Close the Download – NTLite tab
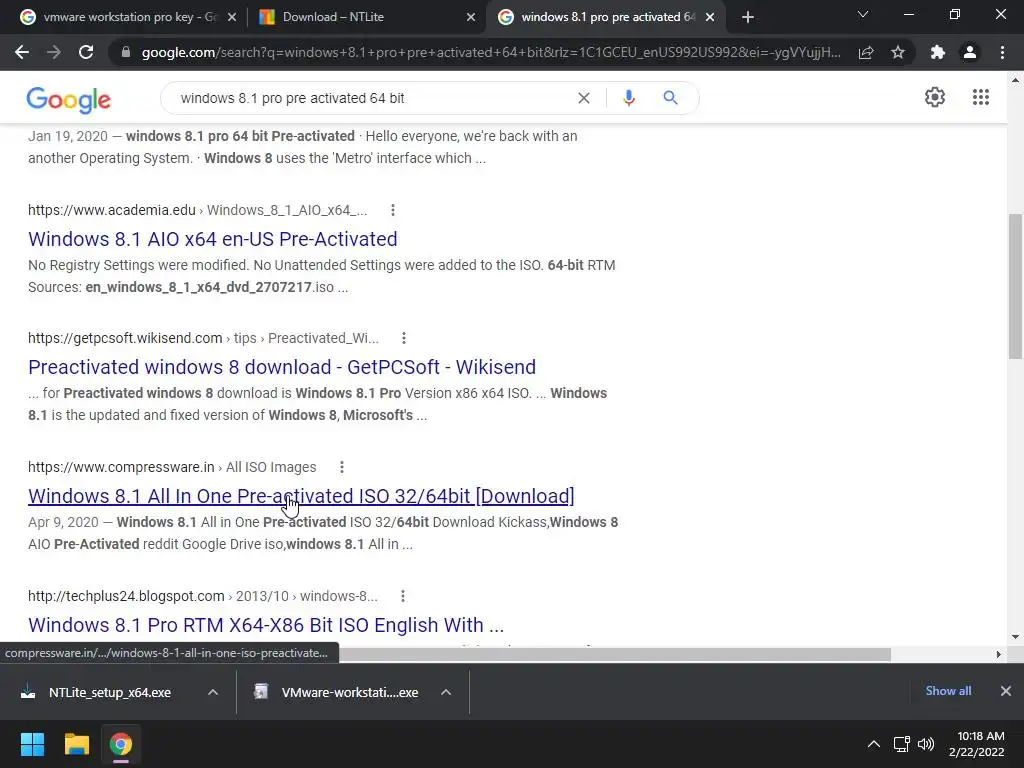Image resolution: width=1024 pixels, height=768 pixels. tap(471, 17)
